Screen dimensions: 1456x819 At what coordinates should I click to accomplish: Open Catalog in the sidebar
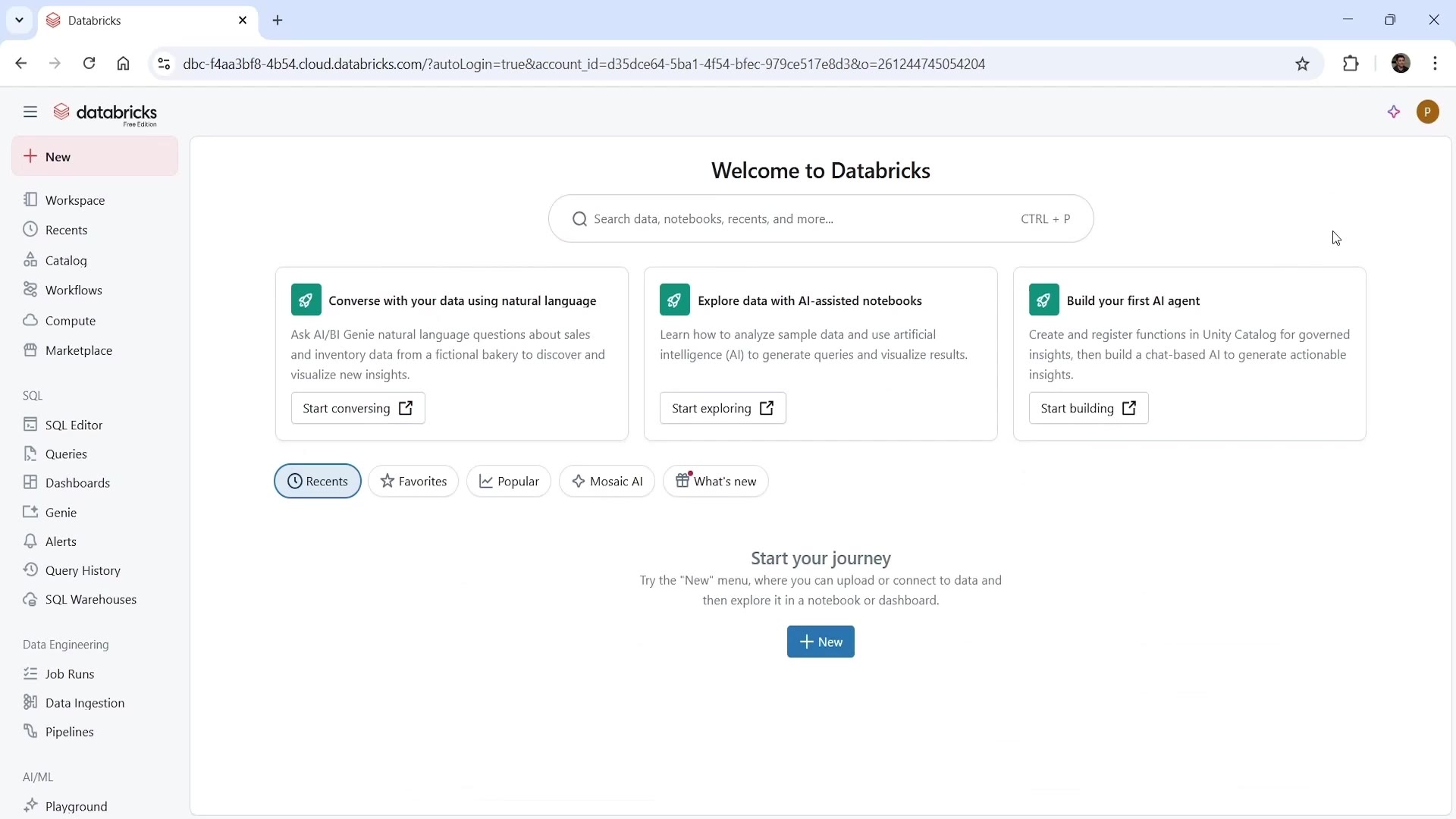click(x=95, y=260)
